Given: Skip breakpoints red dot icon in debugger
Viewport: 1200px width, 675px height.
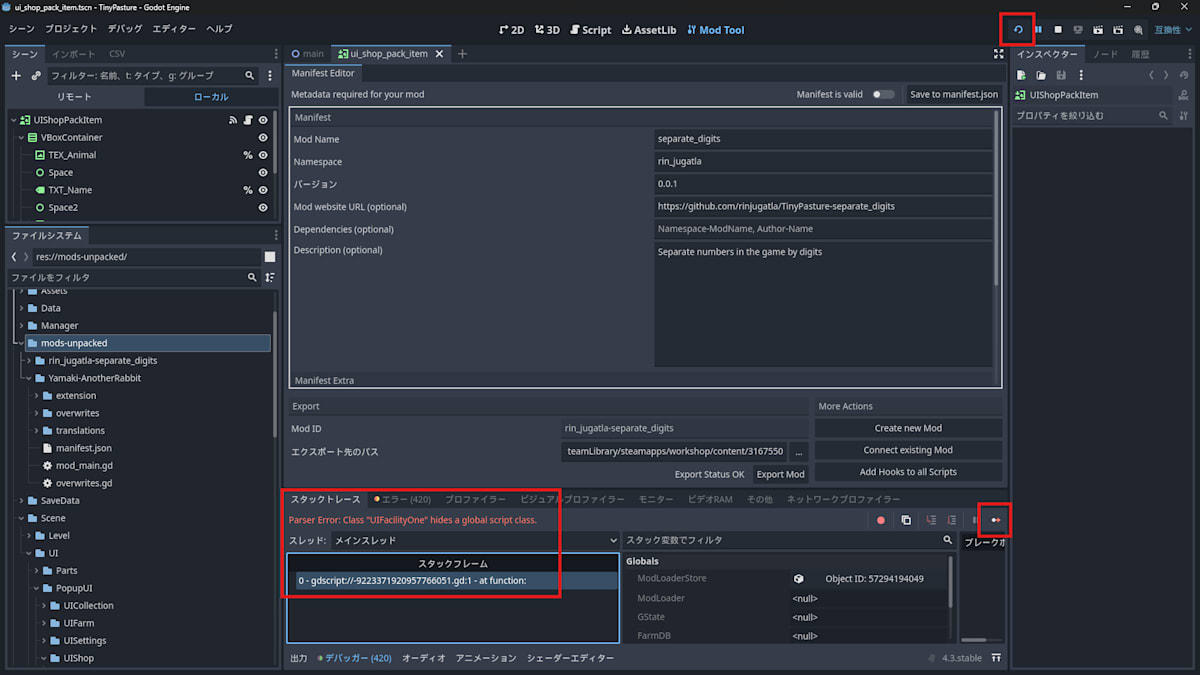Looking at the screenshot, I should tap(881, 520).
